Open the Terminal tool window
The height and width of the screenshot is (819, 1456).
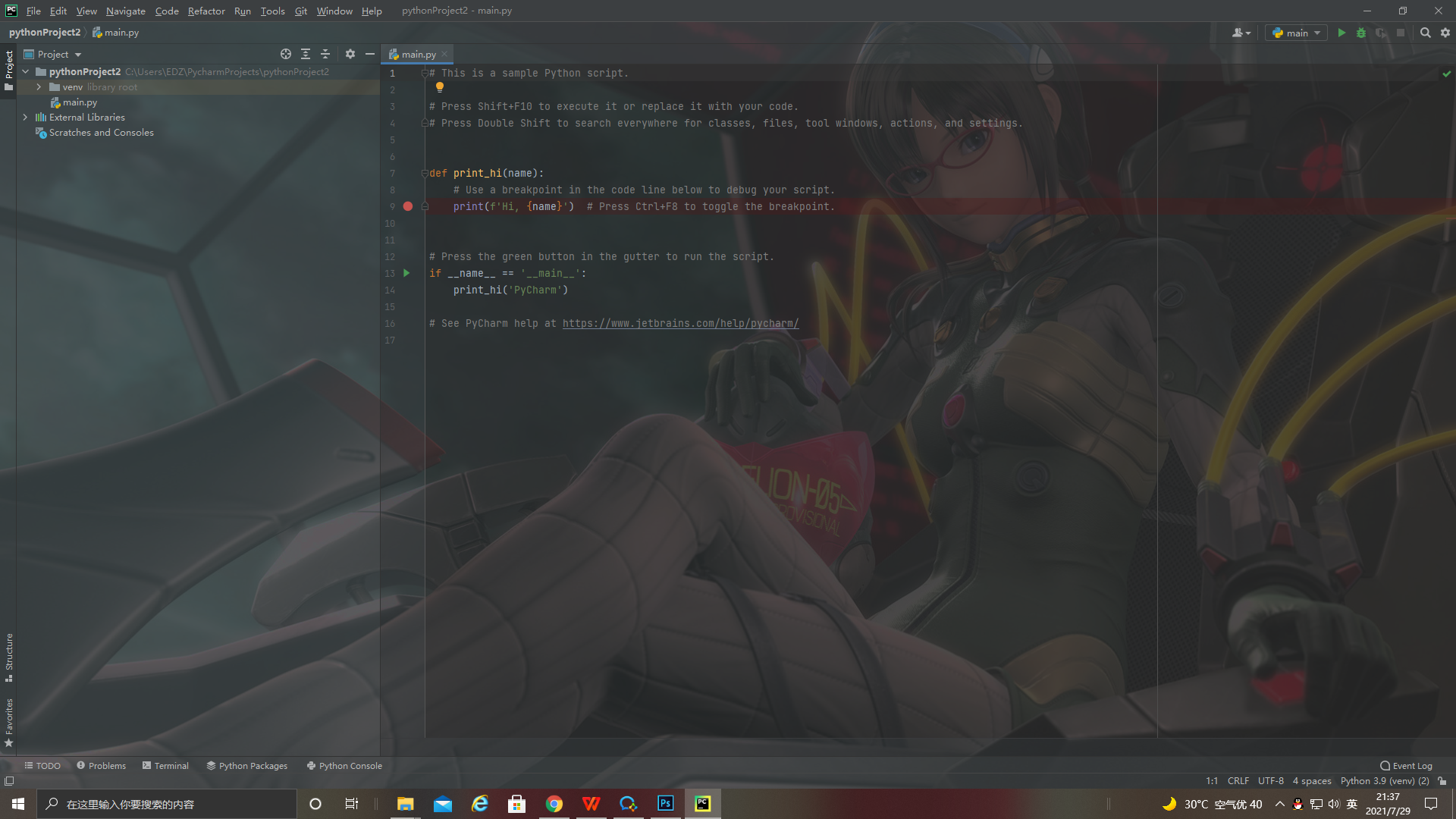(x=165, y=765)
